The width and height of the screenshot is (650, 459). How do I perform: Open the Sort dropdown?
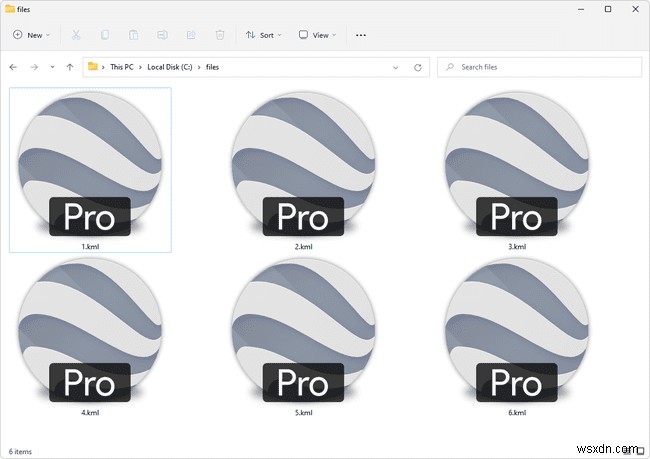[x=264, y=35]
